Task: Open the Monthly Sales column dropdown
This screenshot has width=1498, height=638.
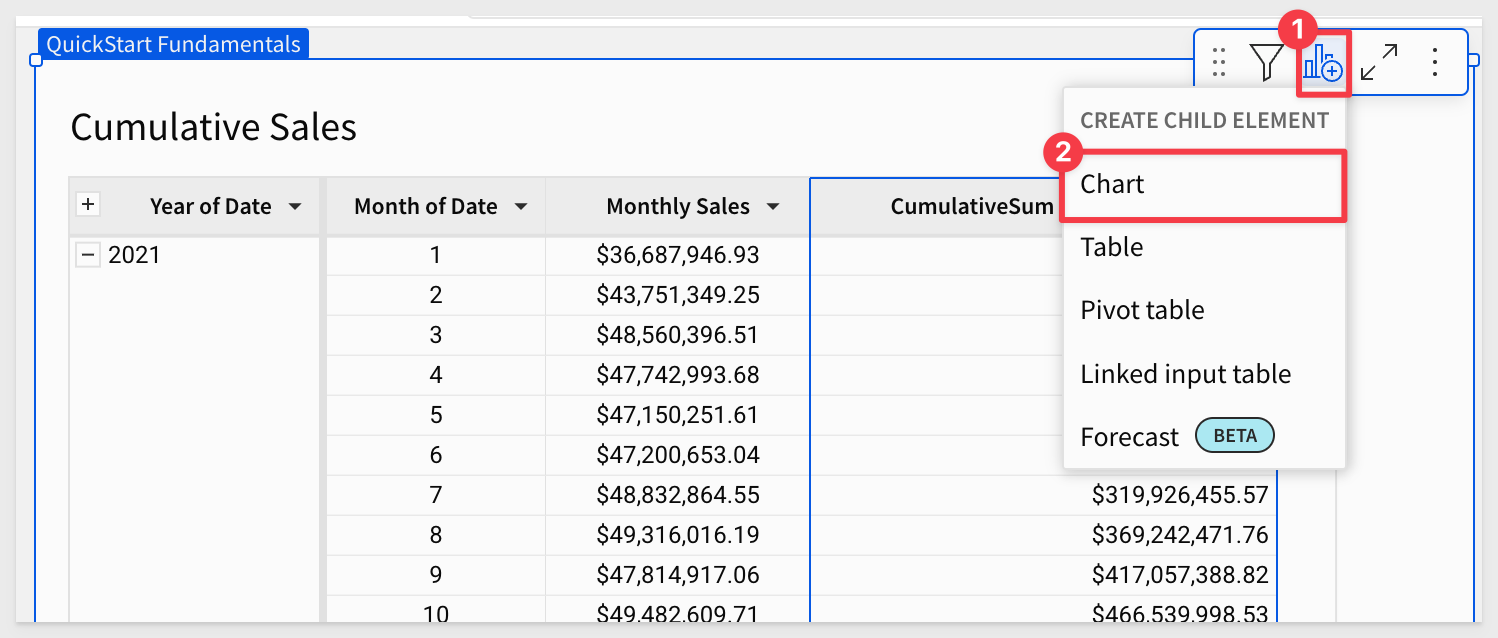Action: [773, 207]
